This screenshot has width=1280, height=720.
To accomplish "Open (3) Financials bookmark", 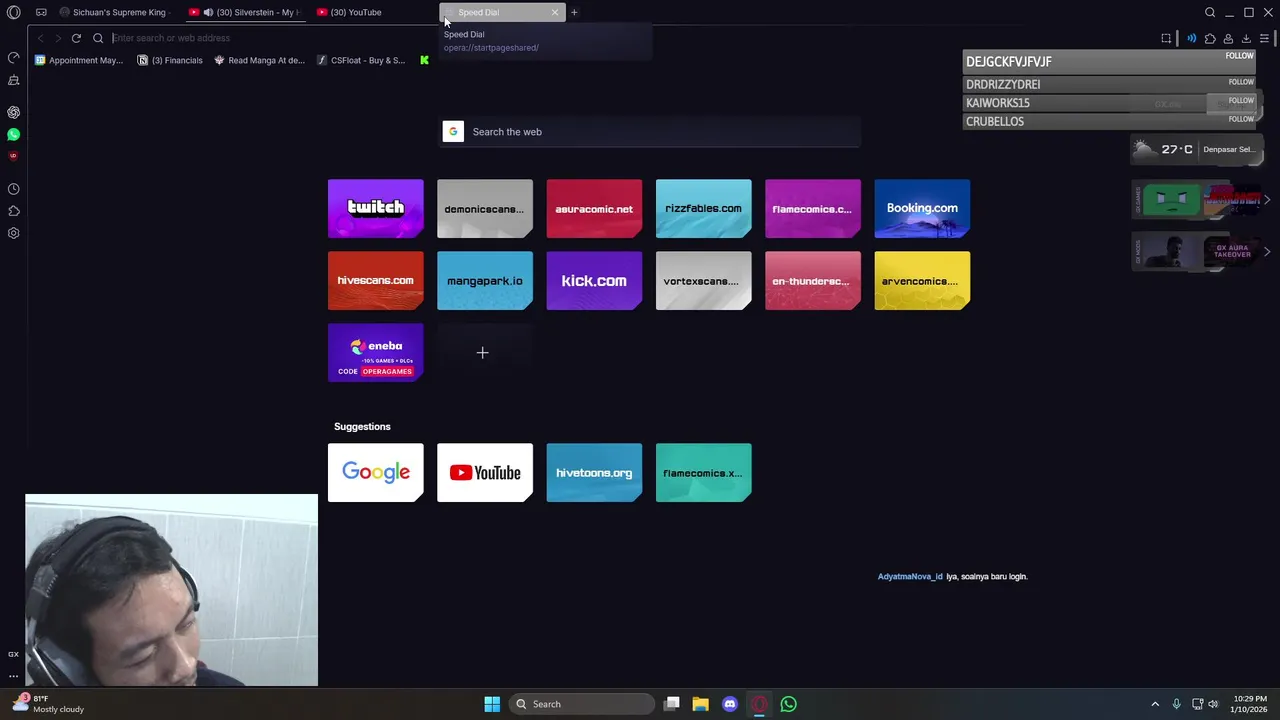I will 170,60.
